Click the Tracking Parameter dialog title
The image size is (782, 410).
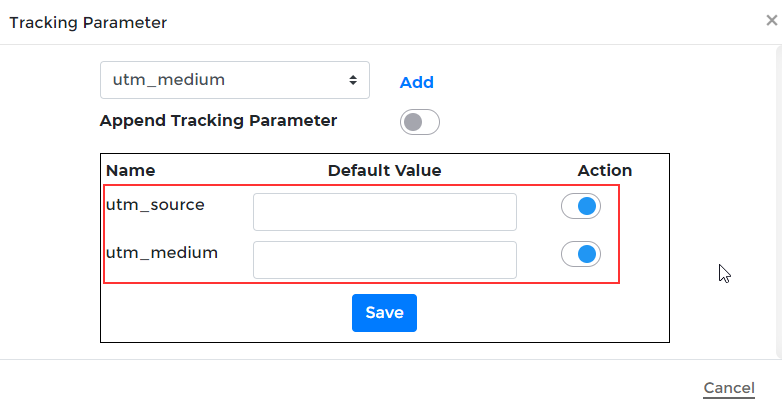88,22
